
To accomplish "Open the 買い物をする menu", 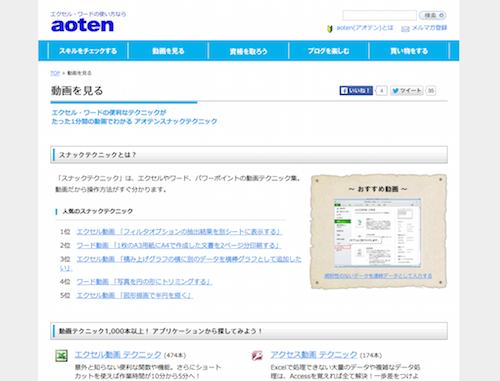I will pos(409,51).
